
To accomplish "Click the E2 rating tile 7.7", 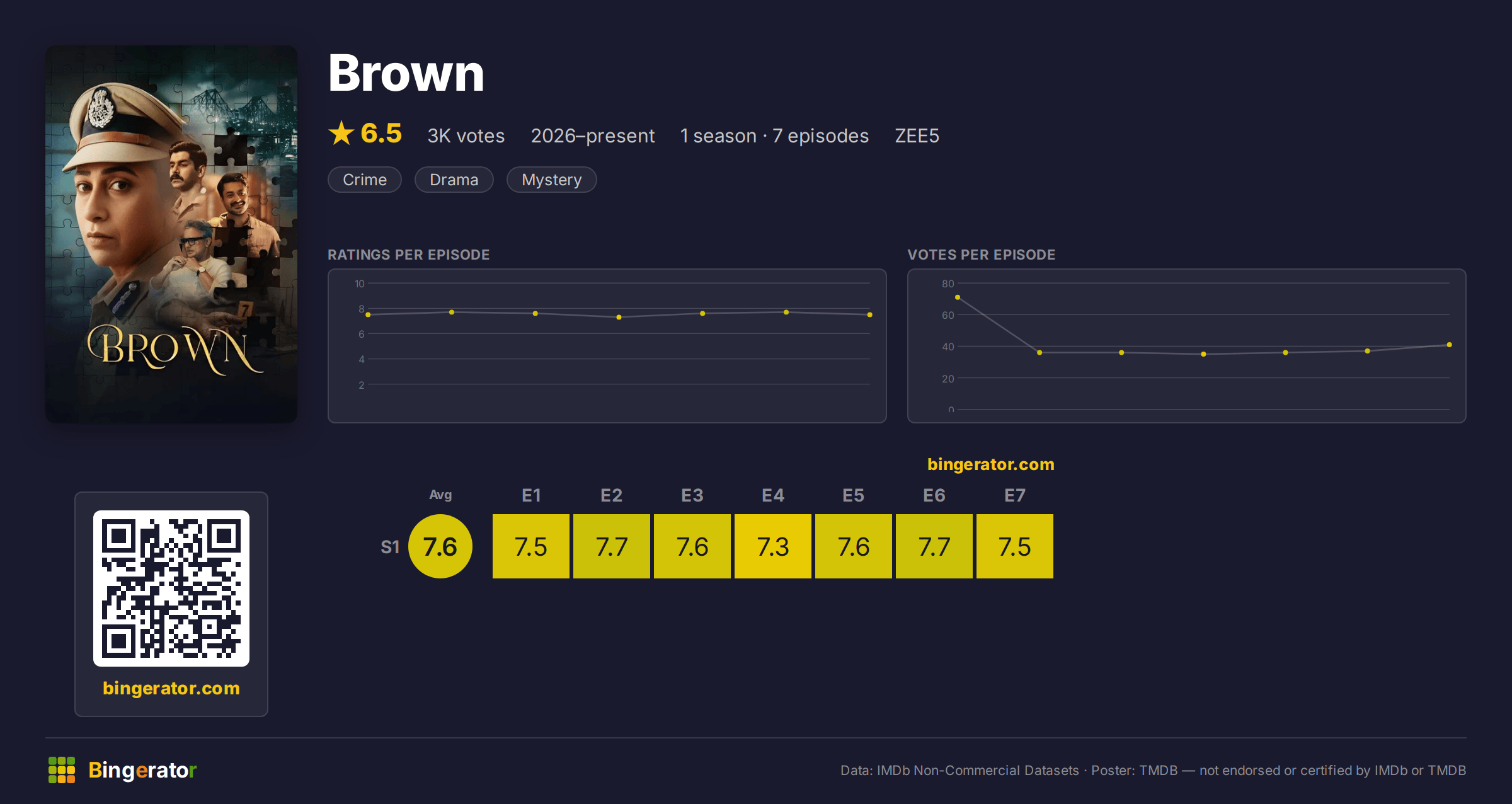I will coord(612,546).
